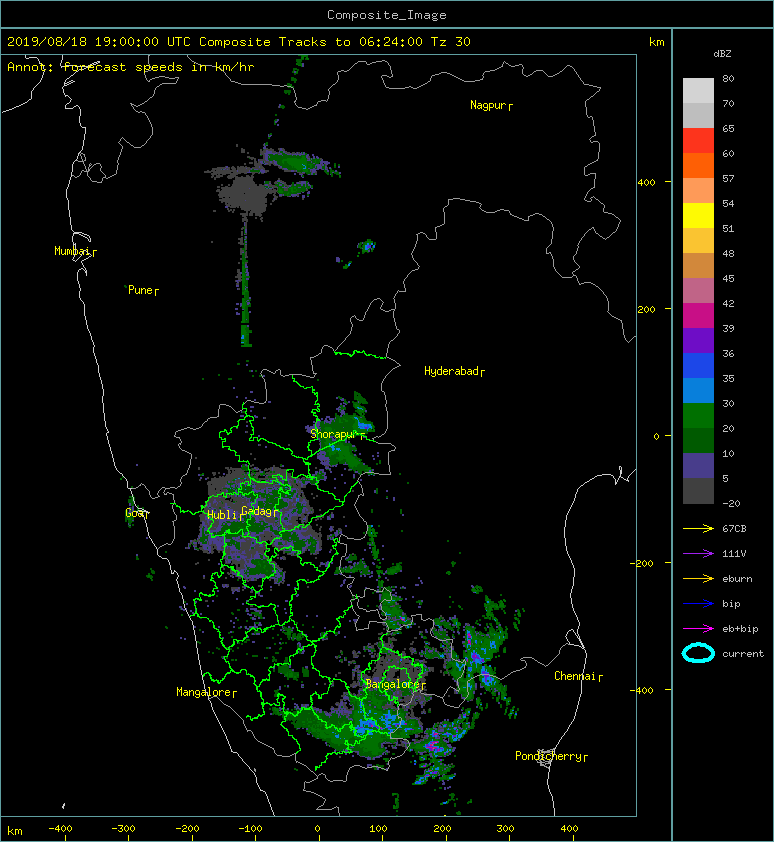
Task: Pick the red 60–65 dBZ swatch
Action: tap(698, 140)
